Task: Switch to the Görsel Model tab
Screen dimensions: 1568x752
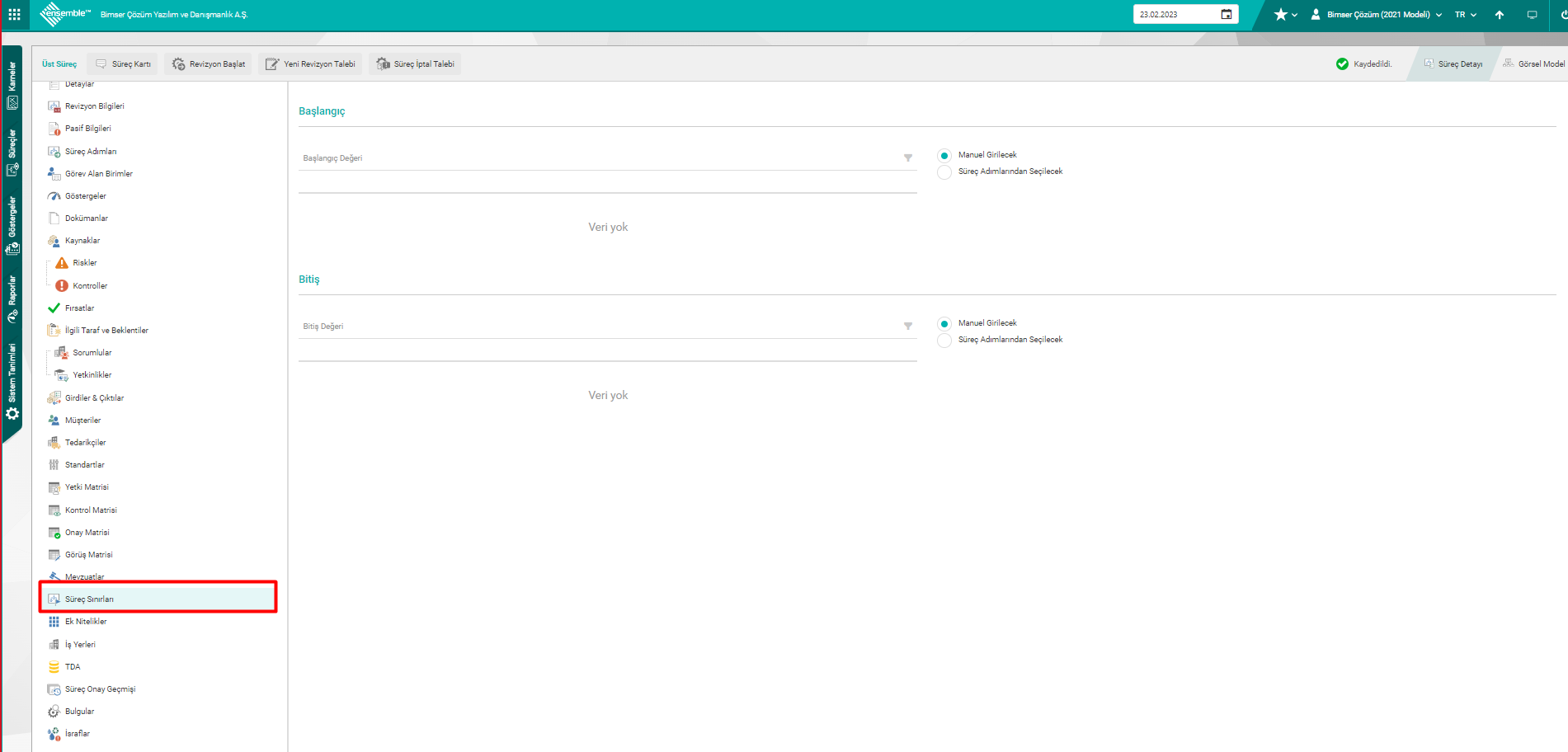Action: (x=1534, y=64)
